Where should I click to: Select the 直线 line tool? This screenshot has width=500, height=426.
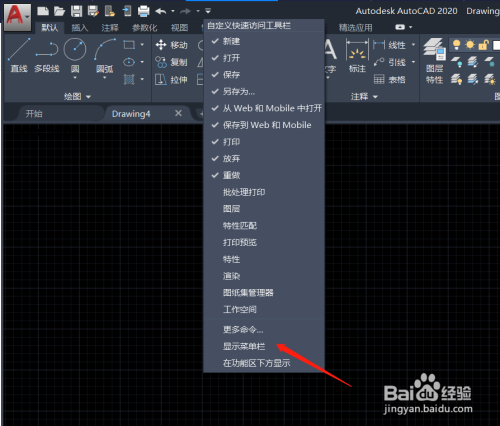click(19, 55)
